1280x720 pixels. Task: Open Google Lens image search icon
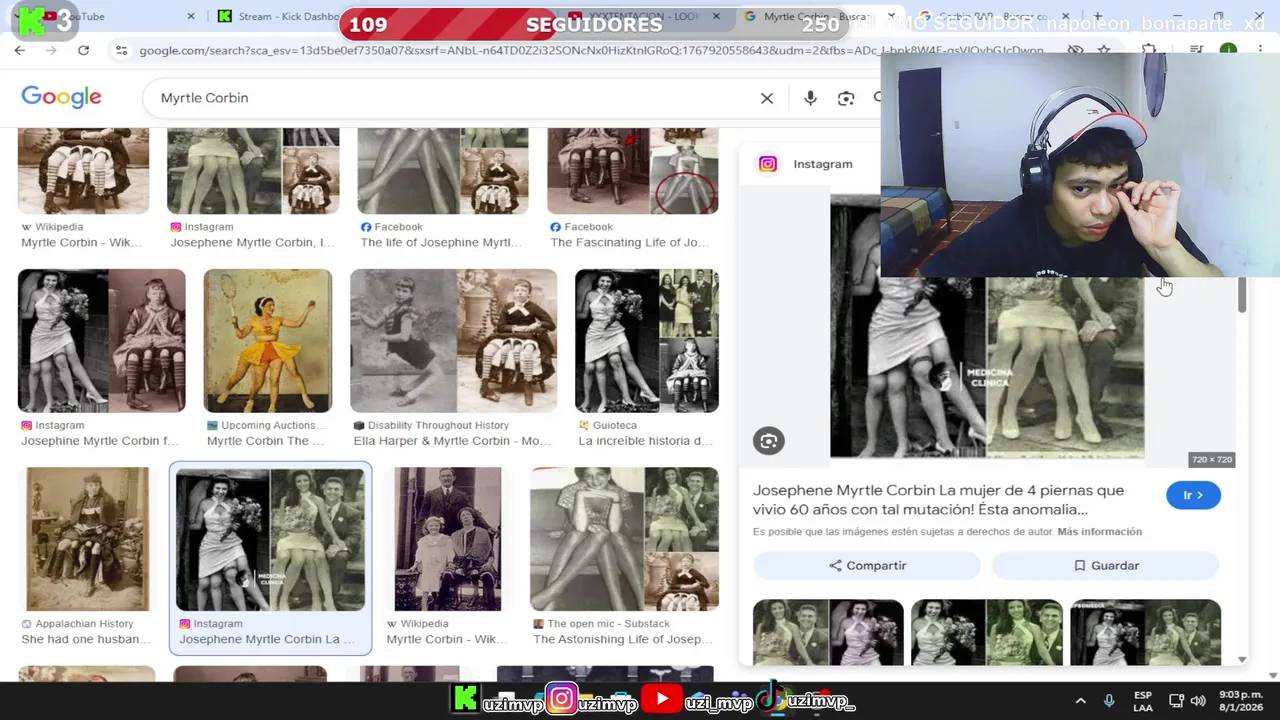(x=846, y=98)
